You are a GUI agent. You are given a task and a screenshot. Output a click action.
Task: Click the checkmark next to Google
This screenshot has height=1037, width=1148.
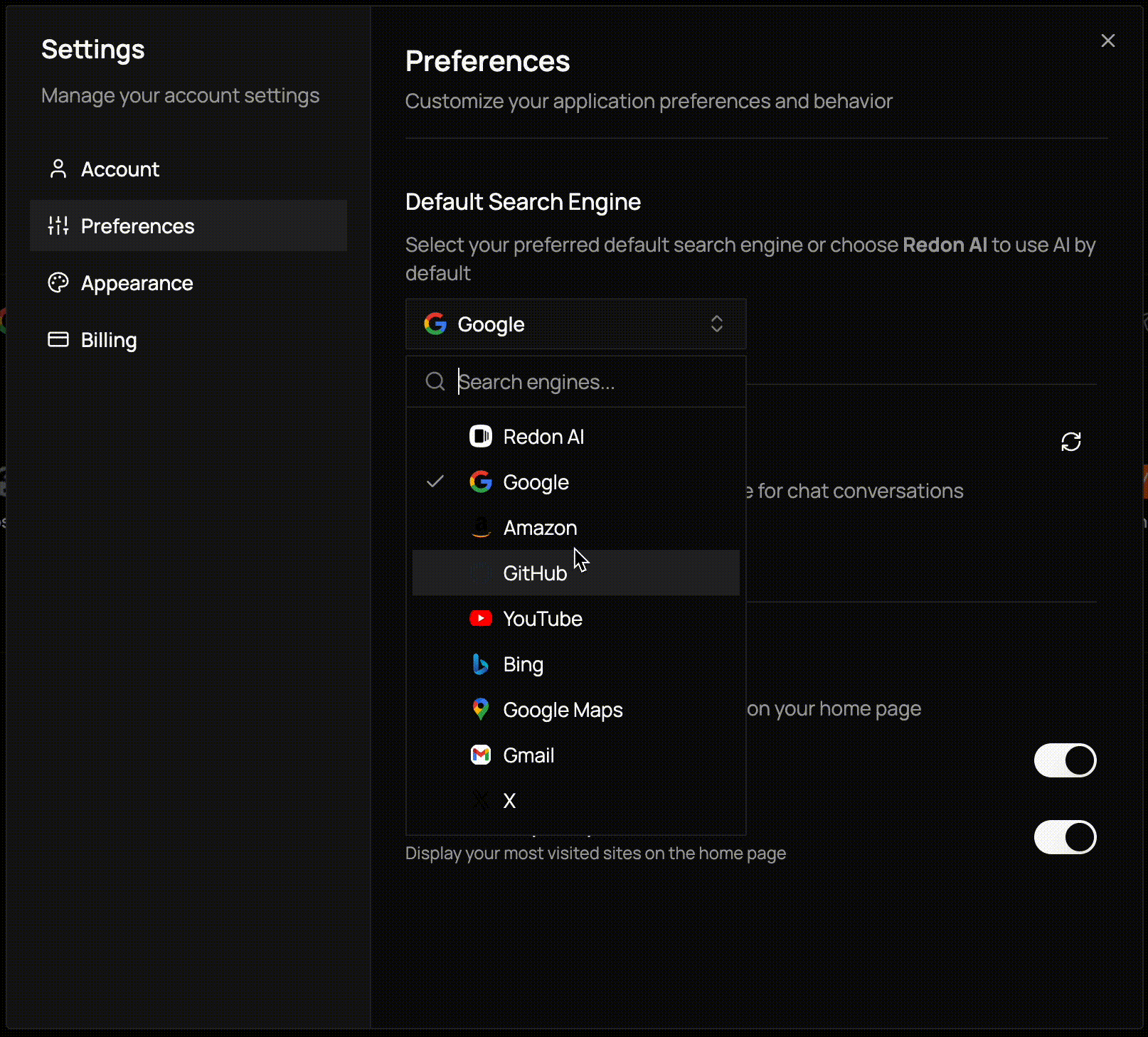pos(435,482)
